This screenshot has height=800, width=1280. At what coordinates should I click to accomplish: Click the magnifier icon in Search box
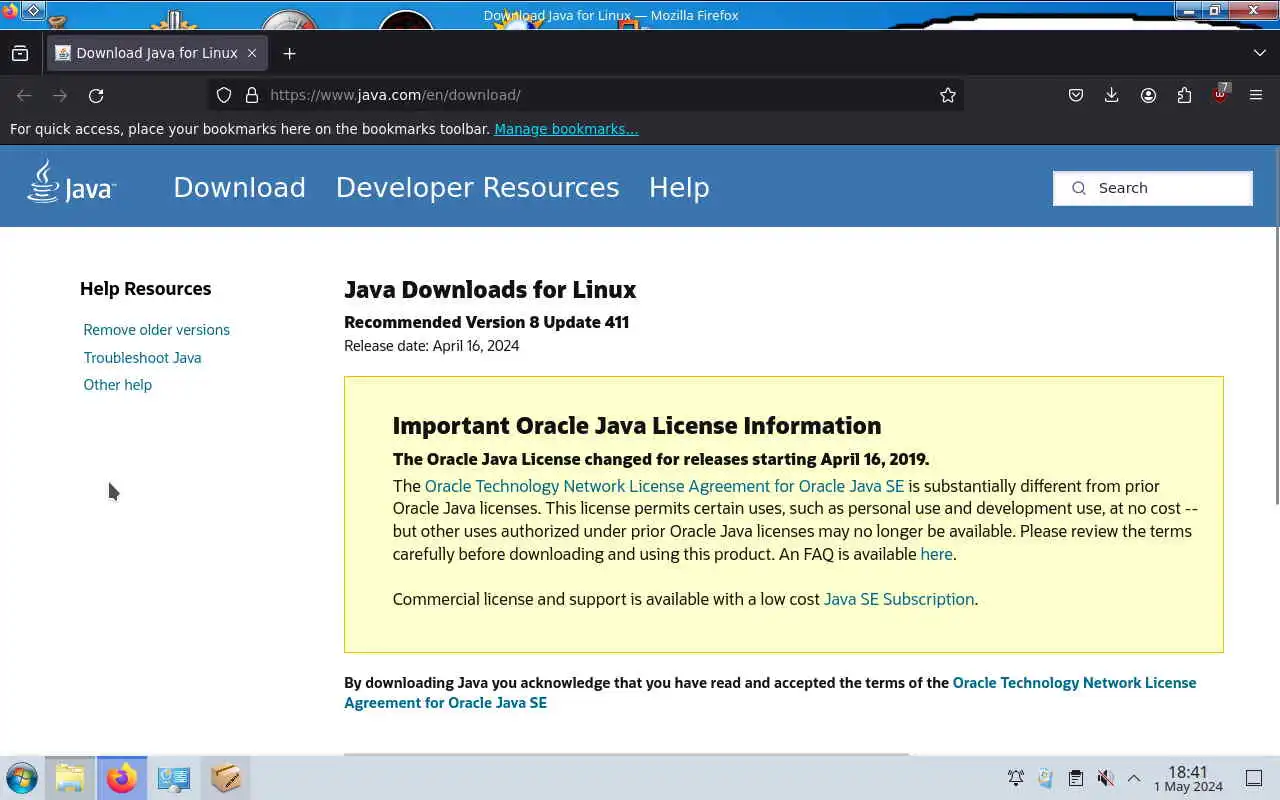pyautogui.click(x=1078, y=188)
